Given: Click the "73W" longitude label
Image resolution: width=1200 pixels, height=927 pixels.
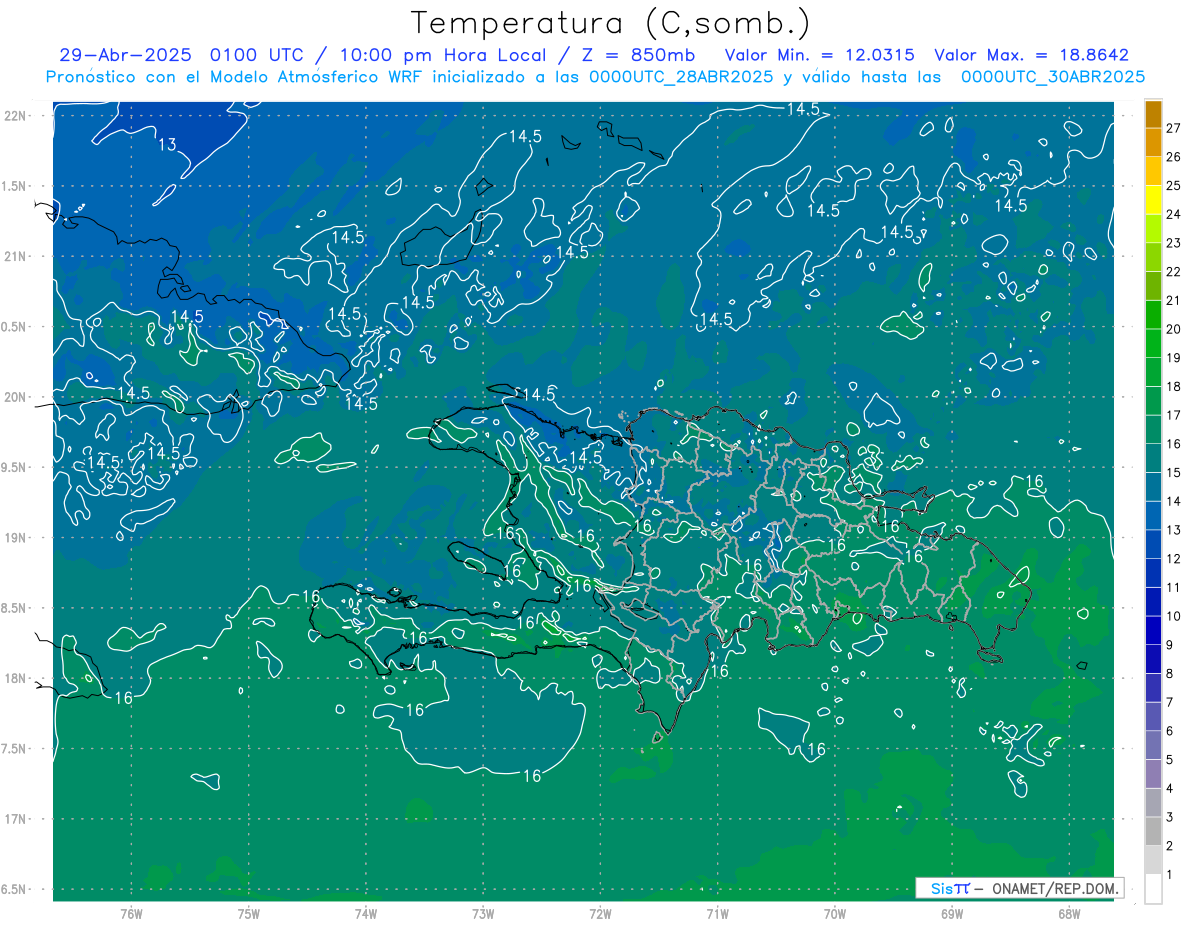Looking at the screenshot, I should 483,914.
